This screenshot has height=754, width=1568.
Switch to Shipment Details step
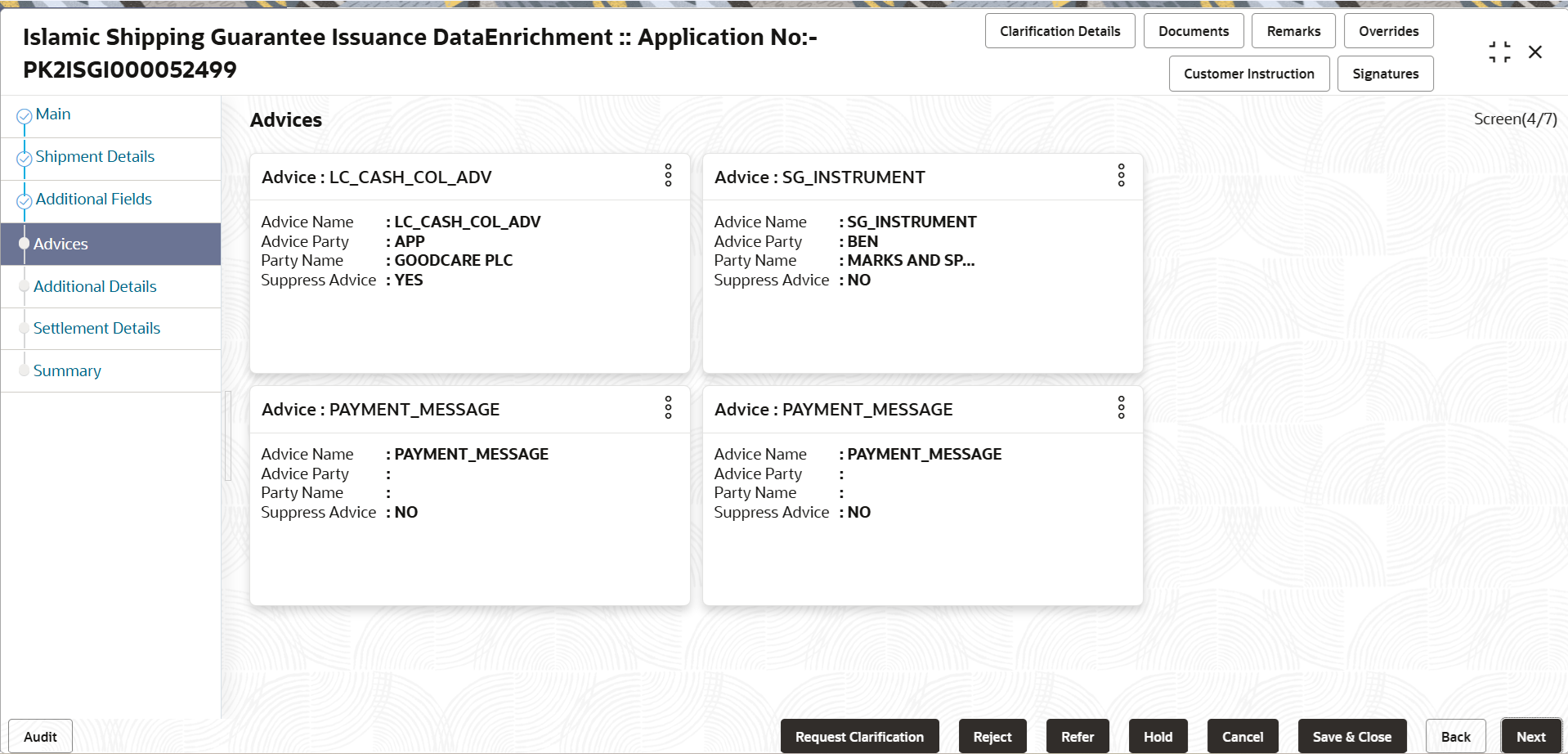(95, 157)
